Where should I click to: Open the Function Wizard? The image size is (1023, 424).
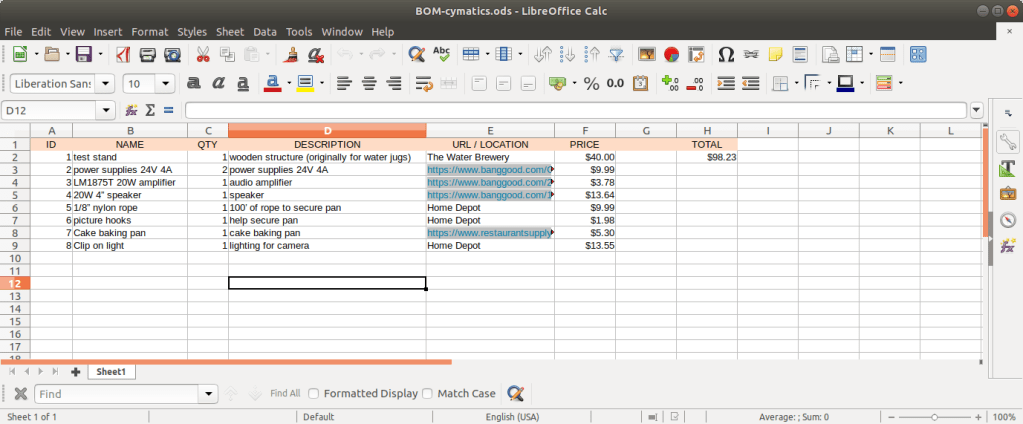point(131,110)
